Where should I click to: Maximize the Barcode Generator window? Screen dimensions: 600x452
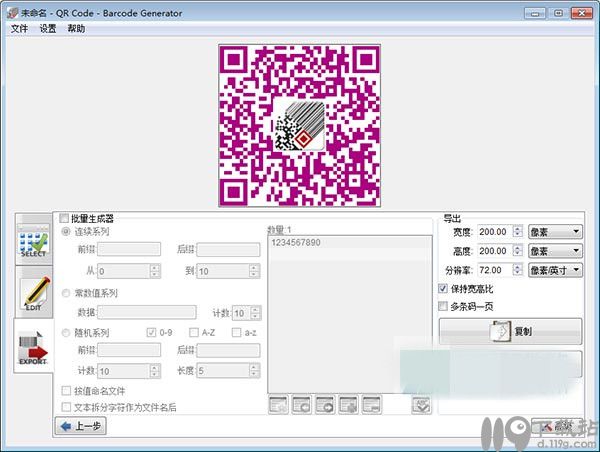point(558,13)
